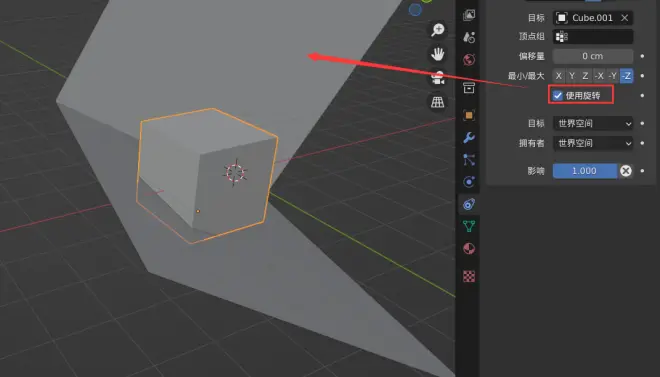Screen dimensions: 660x377
Task: Animate 目标 space property via its dot
Action: pos(642,123)
